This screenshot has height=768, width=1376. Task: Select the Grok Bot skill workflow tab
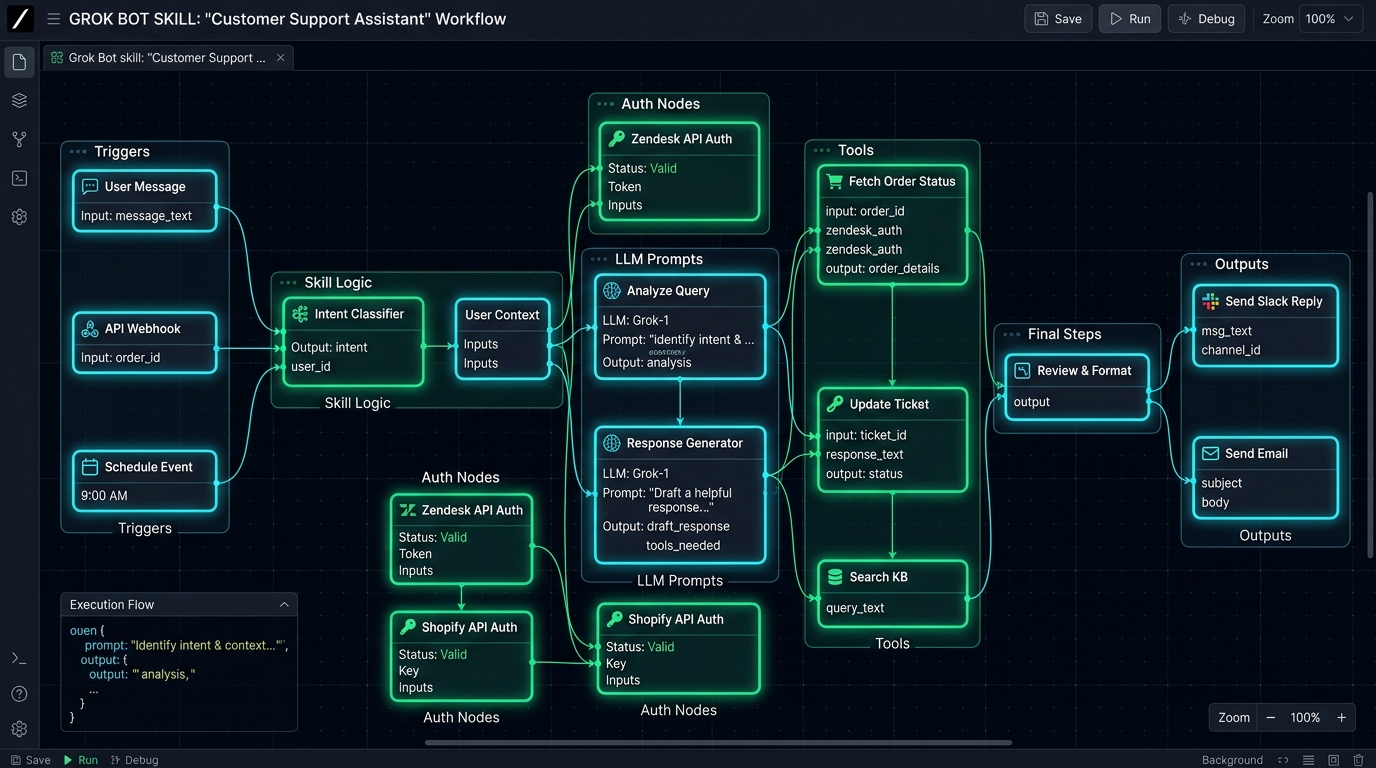168,58
